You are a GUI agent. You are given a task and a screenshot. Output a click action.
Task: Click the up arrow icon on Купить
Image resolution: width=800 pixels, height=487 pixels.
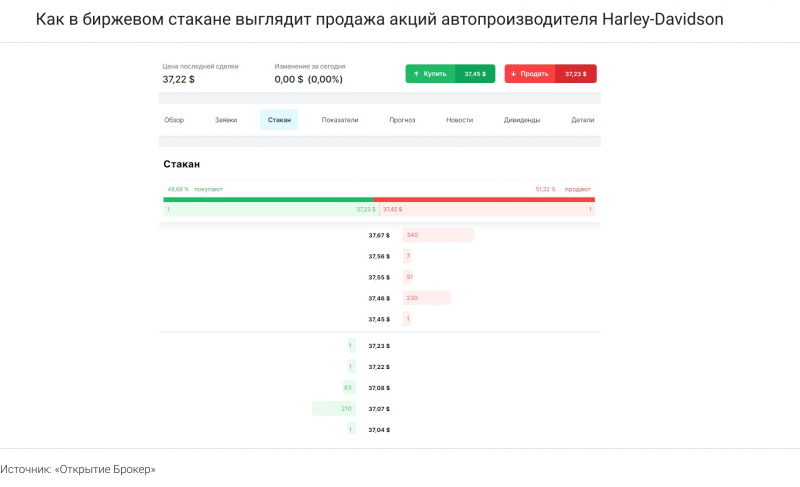coord(416,74)
